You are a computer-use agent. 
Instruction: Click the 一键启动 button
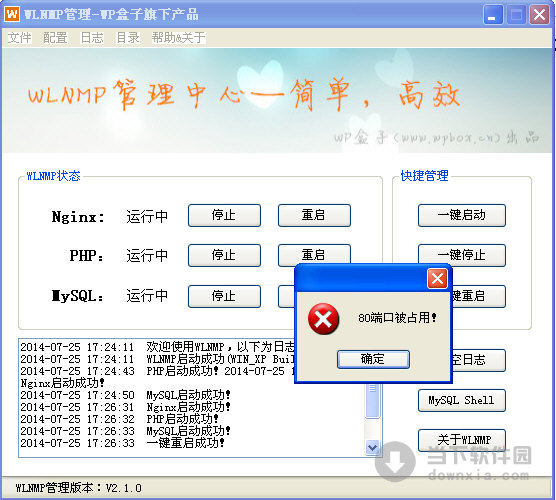[x=462, y=215]
